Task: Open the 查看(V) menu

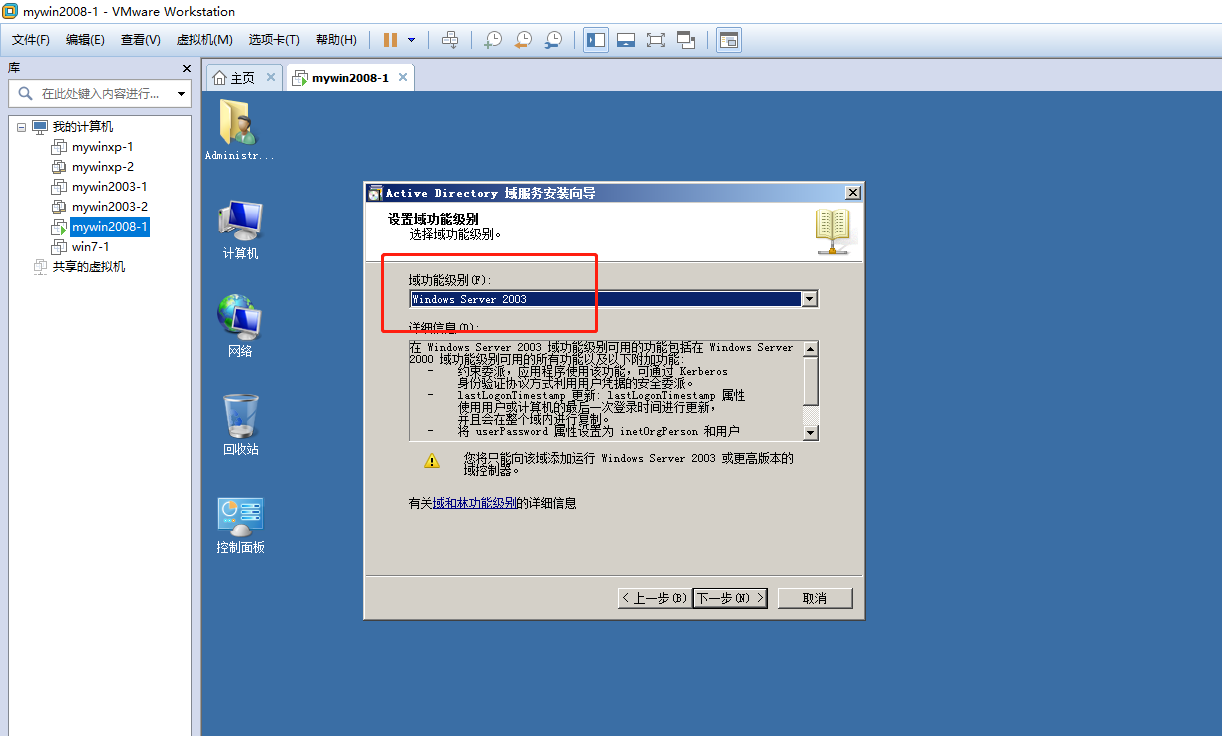Action: tap(141, 40)
